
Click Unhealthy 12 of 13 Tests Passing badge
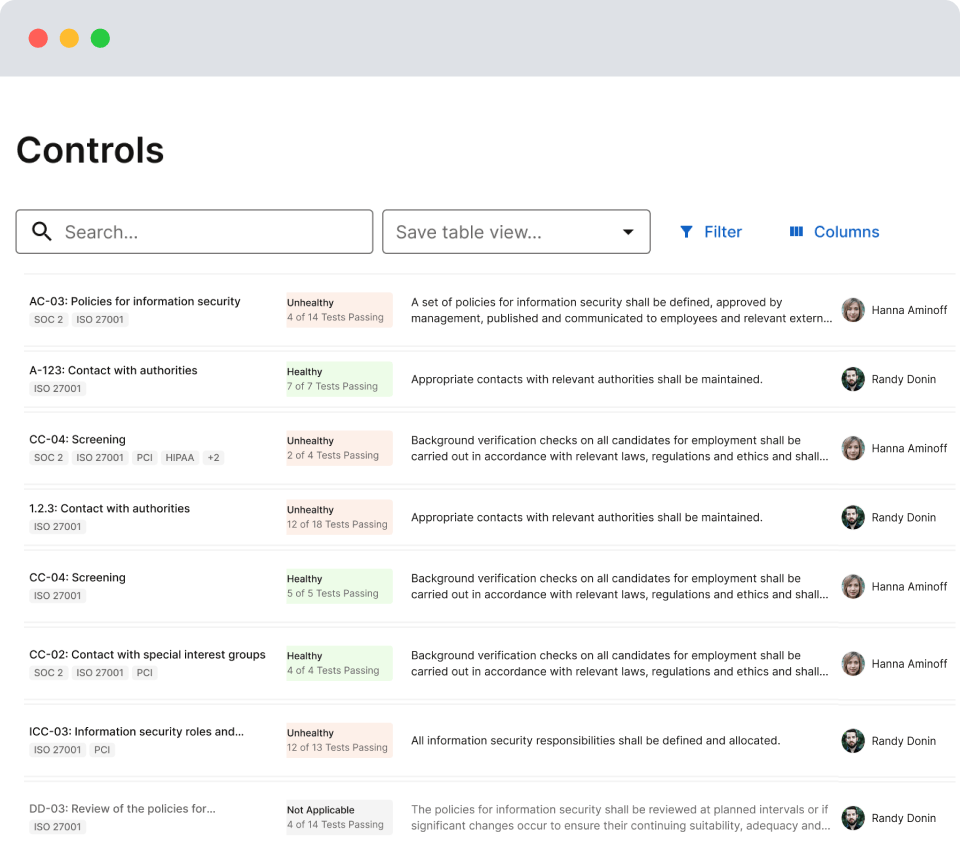point(339,741)
